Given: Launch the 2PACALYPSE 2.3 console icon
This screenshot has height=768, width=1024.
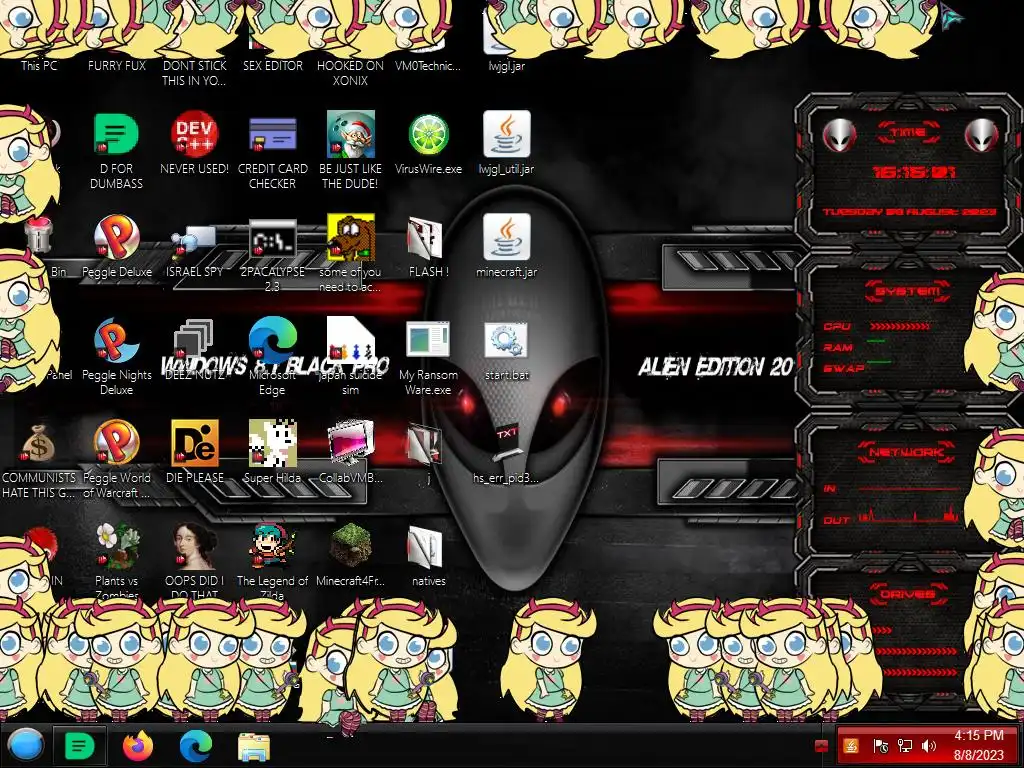Looking at the screenshot, I should point(272,239).
